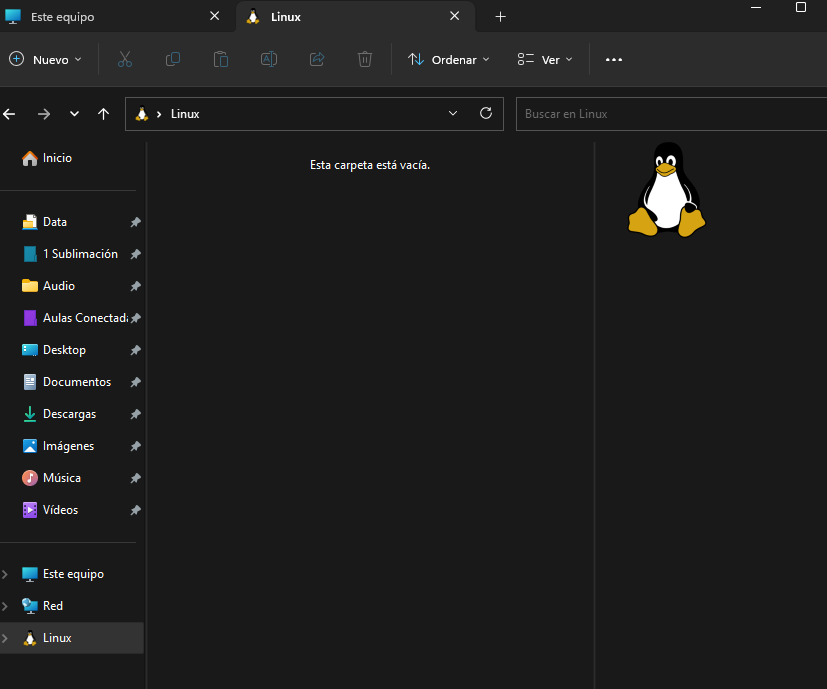Open the Ver view dropdown
This screenshot has height=689, width=827.
click(545, 60)
